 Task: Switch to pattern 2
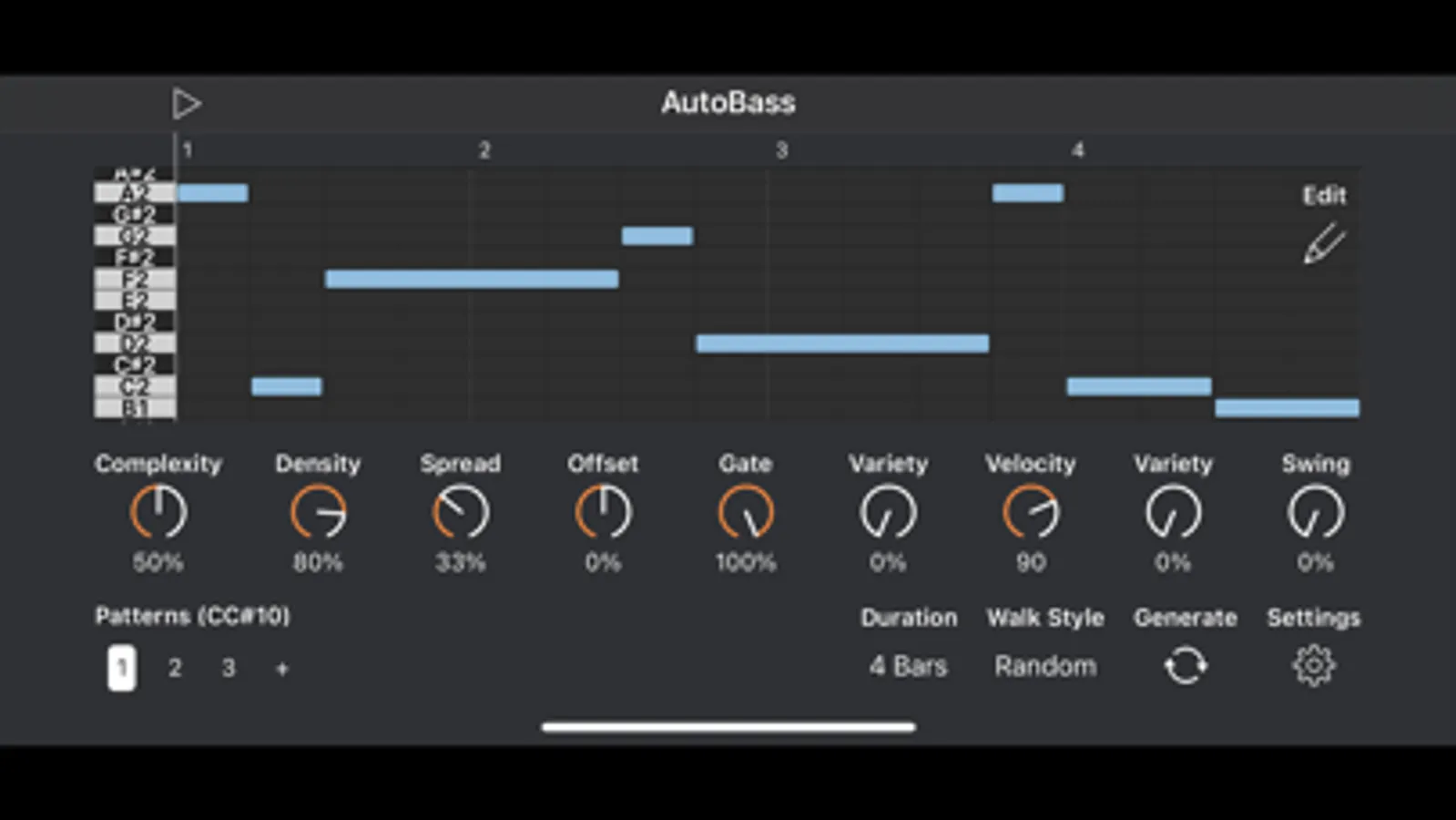coord(175,668)
